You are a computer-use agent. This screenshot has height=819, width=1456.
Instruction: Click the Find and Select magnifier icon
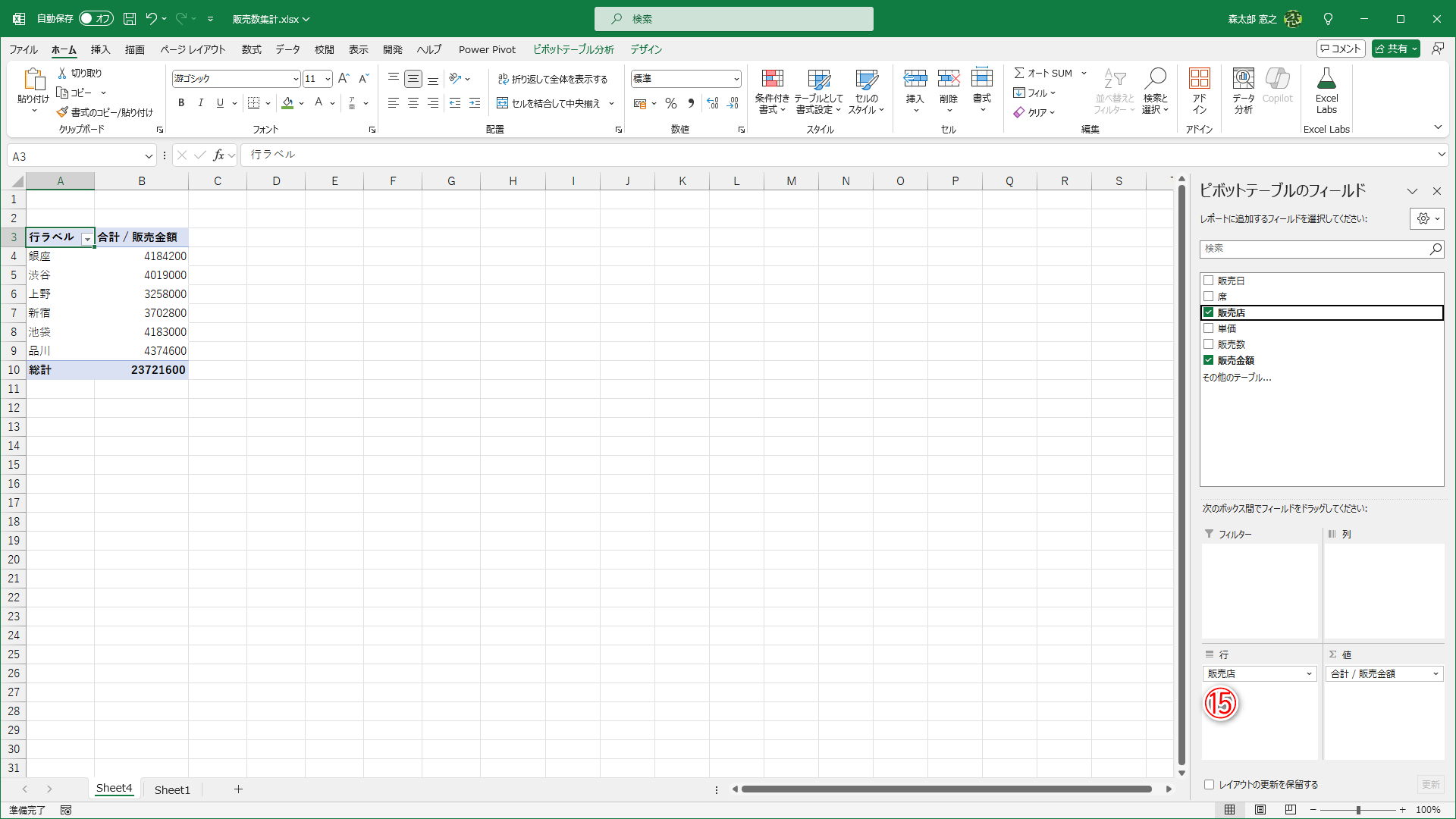click(1155, 79)
